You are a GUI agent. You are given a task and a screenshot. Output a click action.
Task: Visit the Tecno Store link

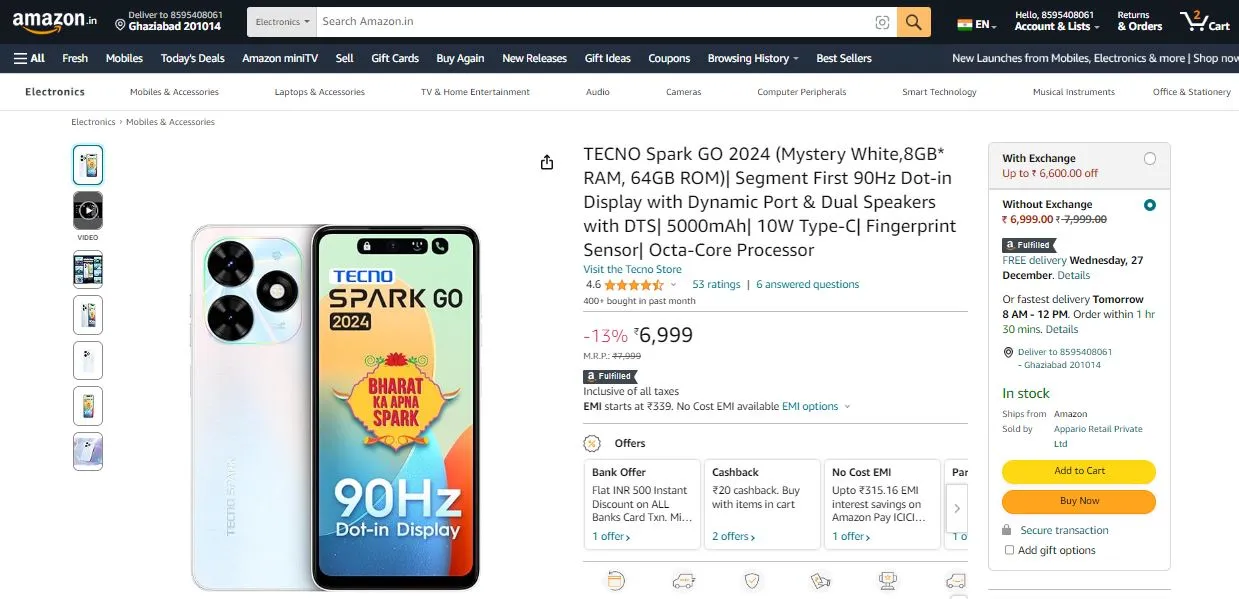632,269
